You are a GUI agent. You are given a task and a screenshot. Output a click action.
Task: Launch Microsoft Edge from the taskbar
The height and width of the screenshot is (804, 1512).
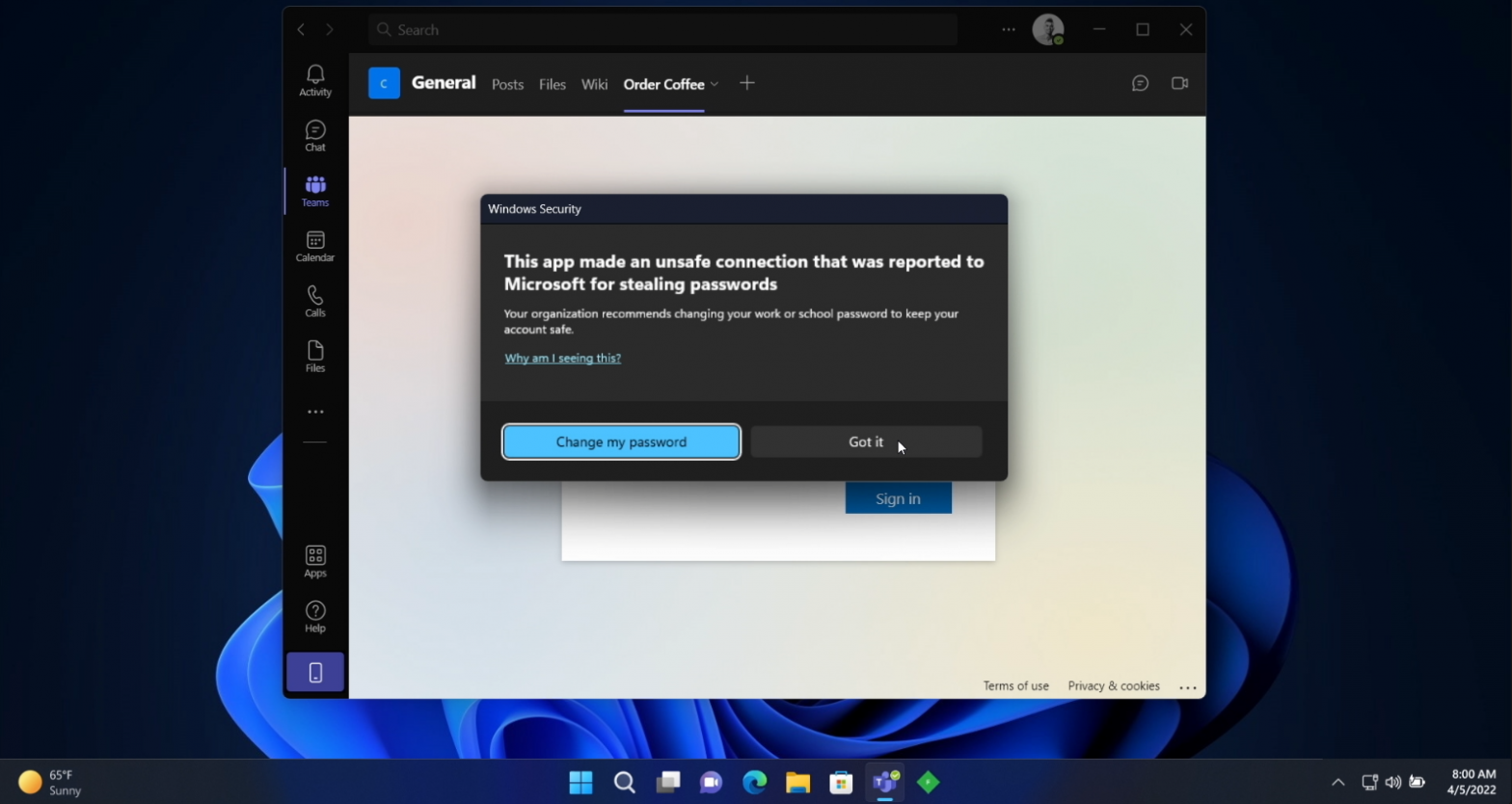pyautogui.click(x=754, y=782)
